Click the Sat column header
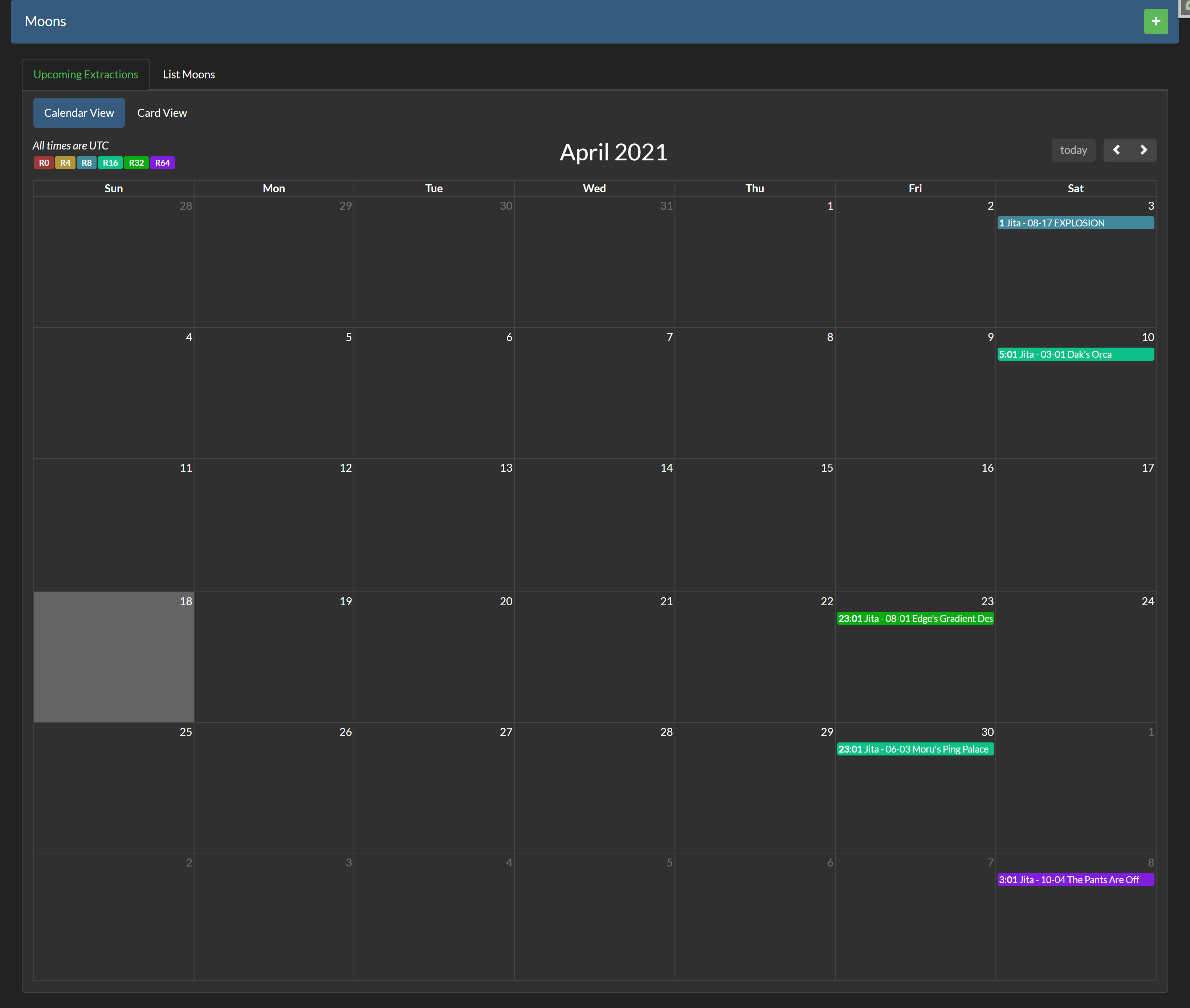 pyautogui.click(x=1076, y=189)
